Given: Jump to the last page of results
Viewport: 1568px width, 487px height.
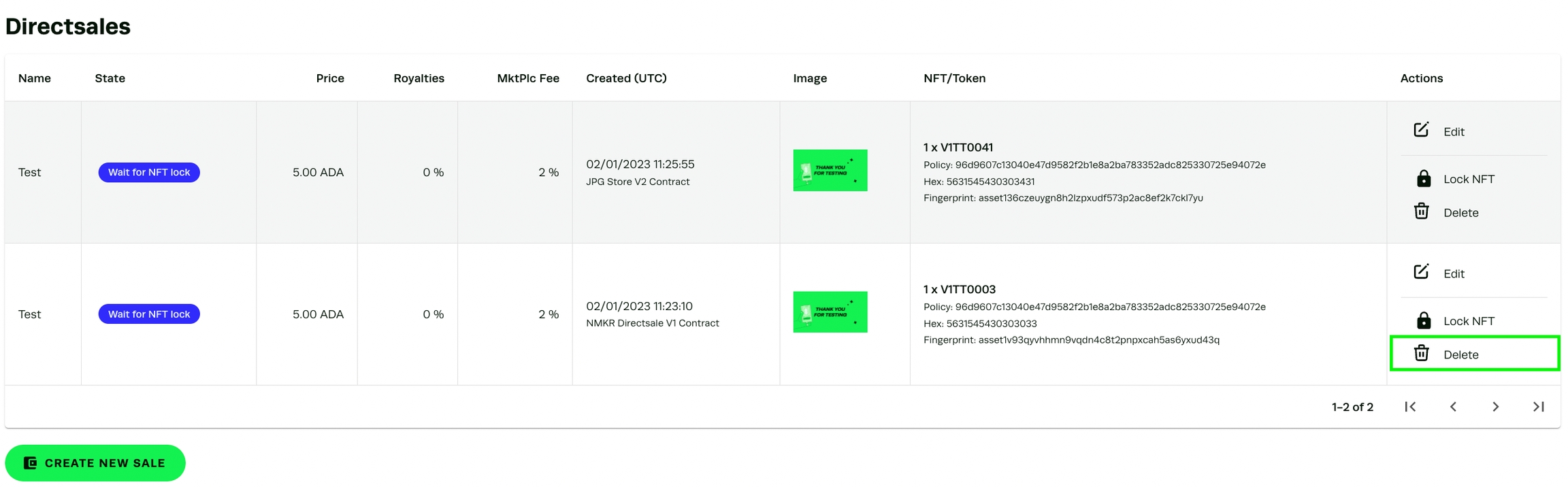Looking at the screenshot, I should [1538, 407].
